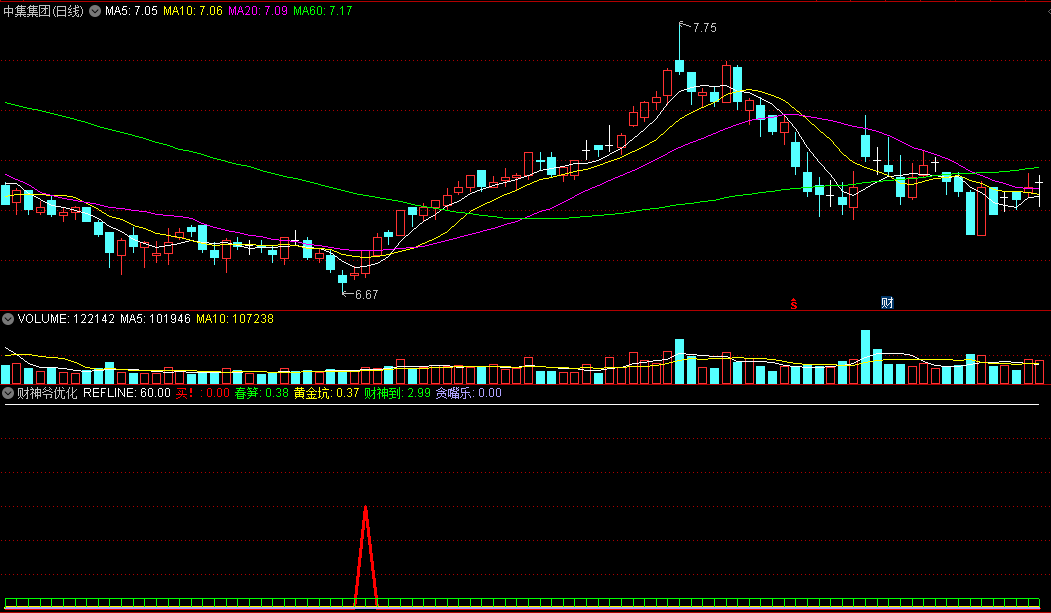Select the 中集集团(日线) chart title
Image resolution: width=1051 pixels, height=613 pixels.
pos(44,11)
